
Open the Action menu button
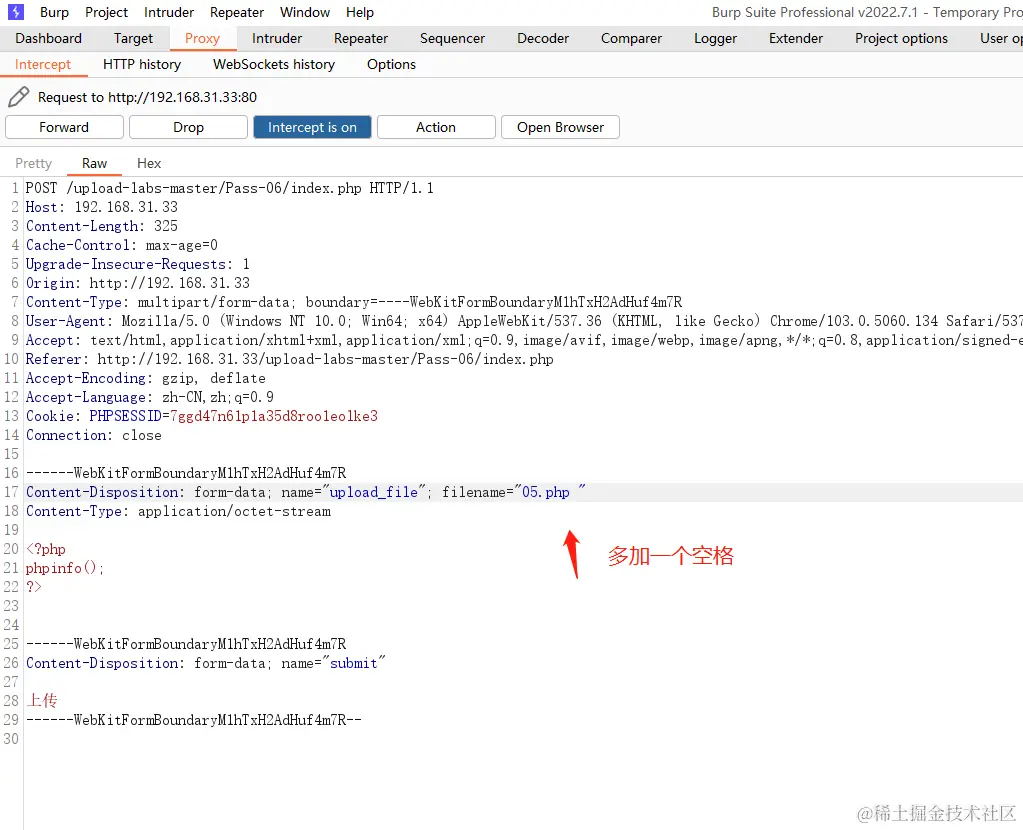[436, 127]
